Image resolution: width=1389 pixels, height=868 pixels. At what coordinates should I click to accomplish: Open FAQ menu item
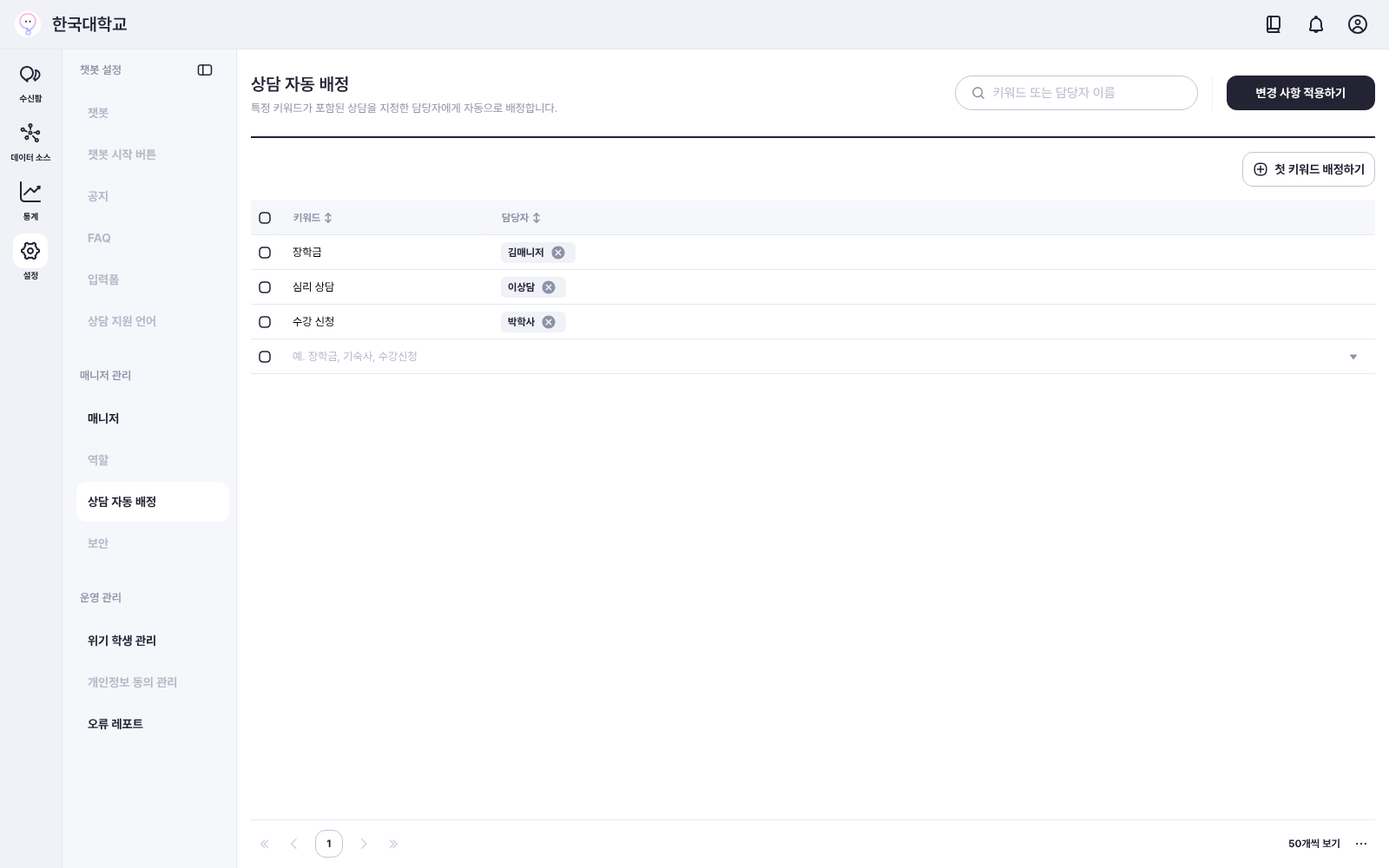tap(153, 238)
